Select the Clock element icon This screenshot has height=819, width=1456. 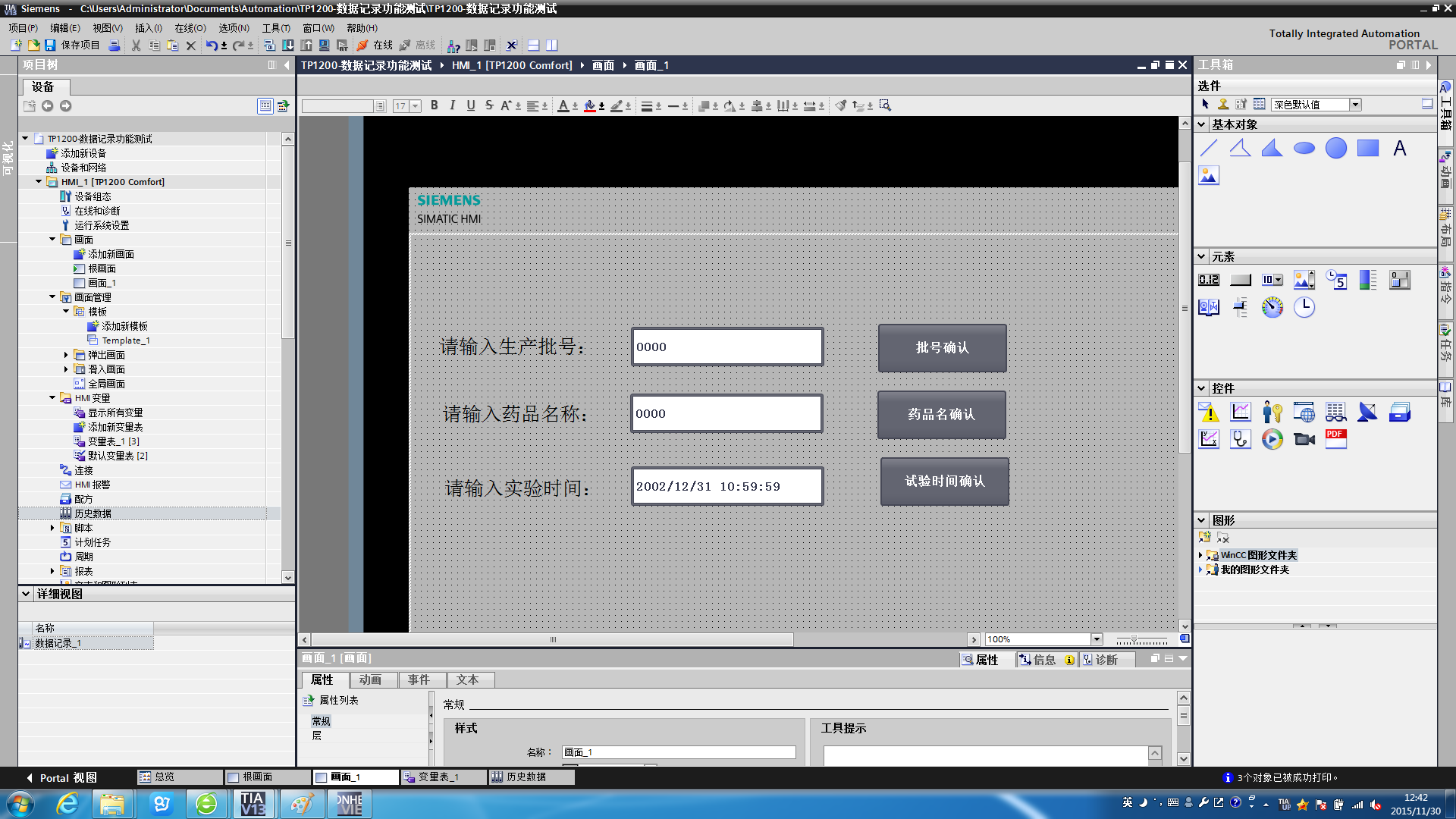(1304, 307)
